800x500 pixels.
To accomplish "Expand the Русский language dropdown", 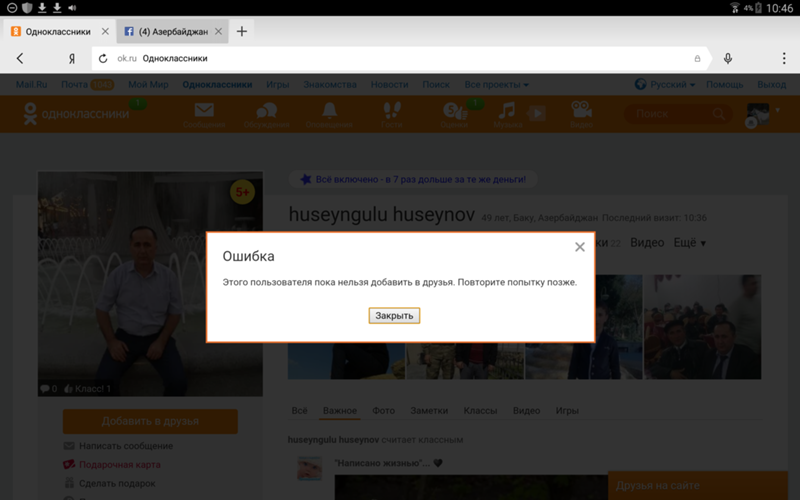I will 665,85.
